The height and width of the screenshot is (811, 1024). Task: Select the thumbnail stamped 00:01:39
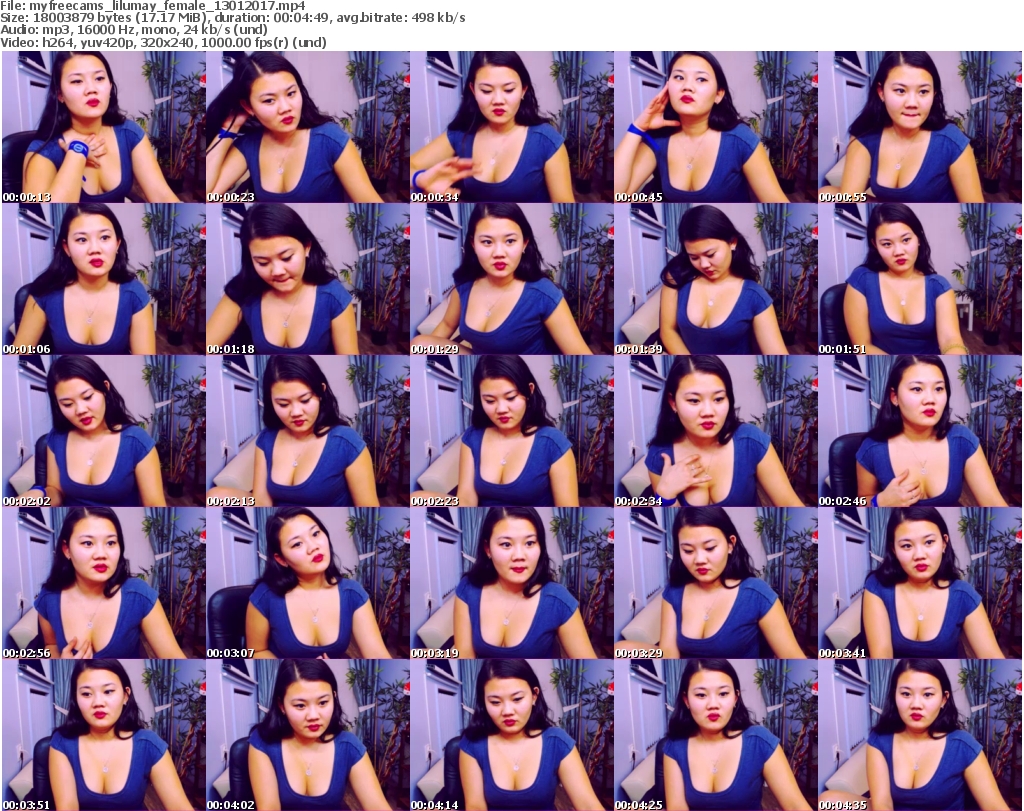(715, 279)
